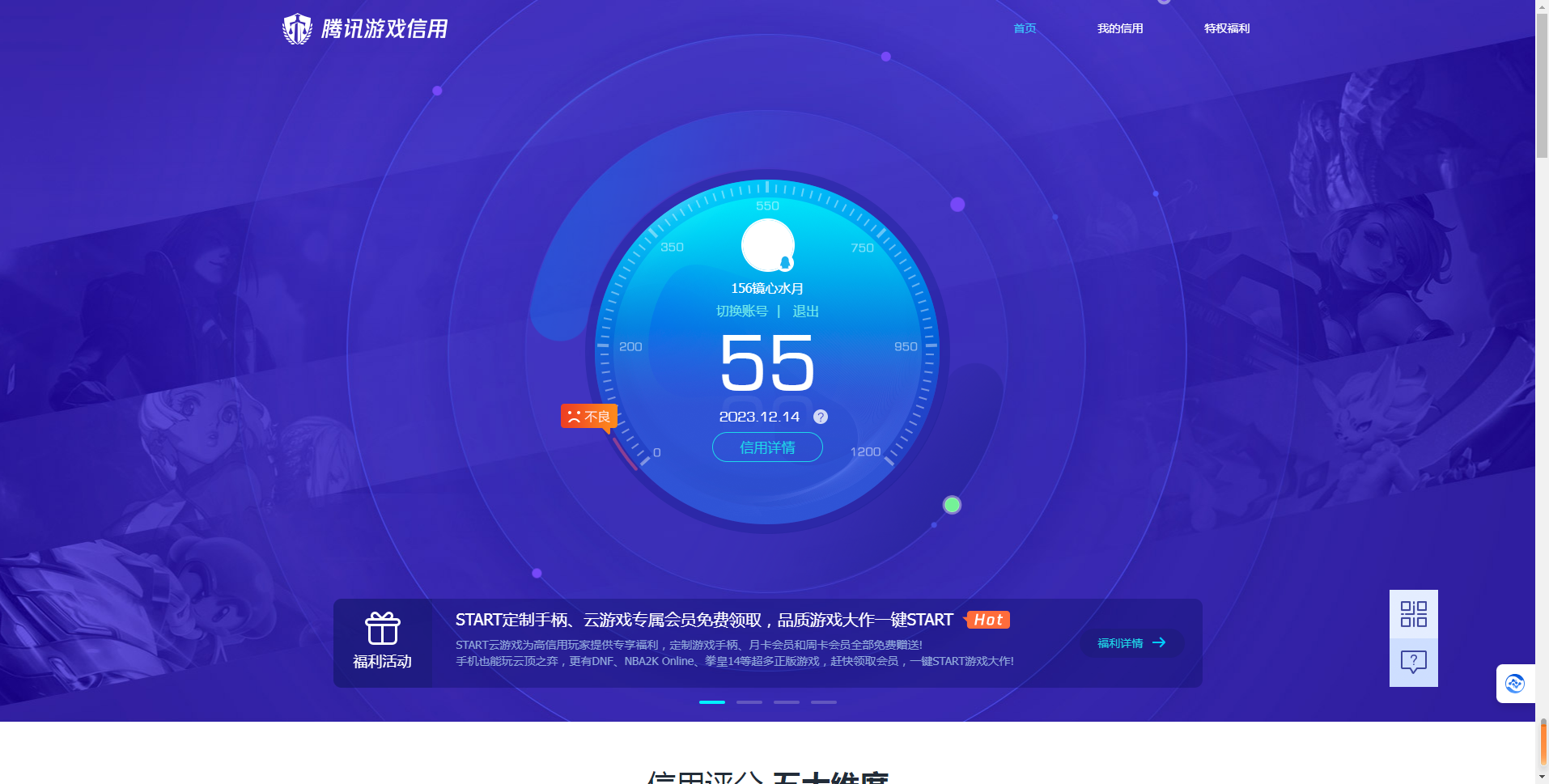Open 信用详情 credit details button
The height and width of the screenshot is (784, 1549).
point(767,447)
